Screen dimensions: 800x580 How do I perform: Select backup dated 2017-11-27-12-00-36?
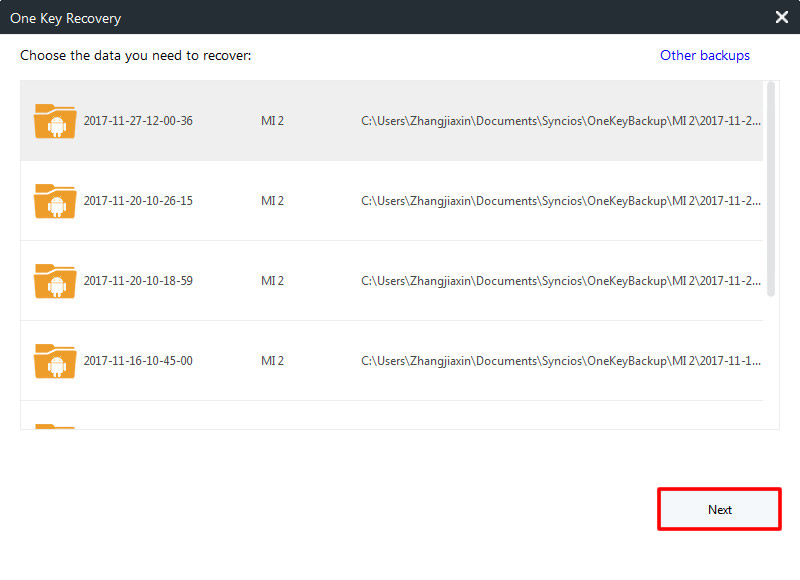[391, 121]
